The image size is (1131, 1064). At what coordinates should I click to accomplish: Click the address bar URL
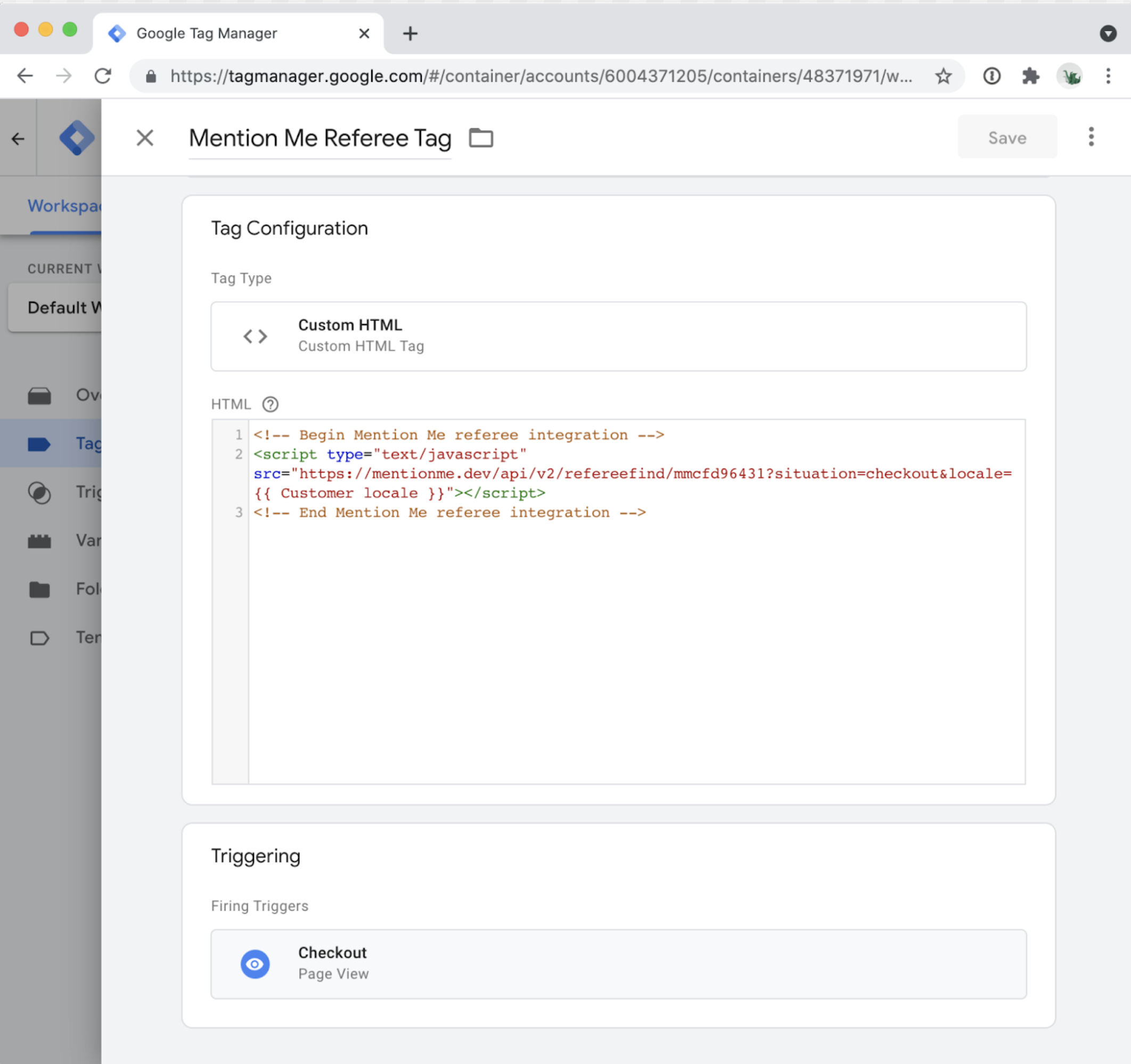540,76
